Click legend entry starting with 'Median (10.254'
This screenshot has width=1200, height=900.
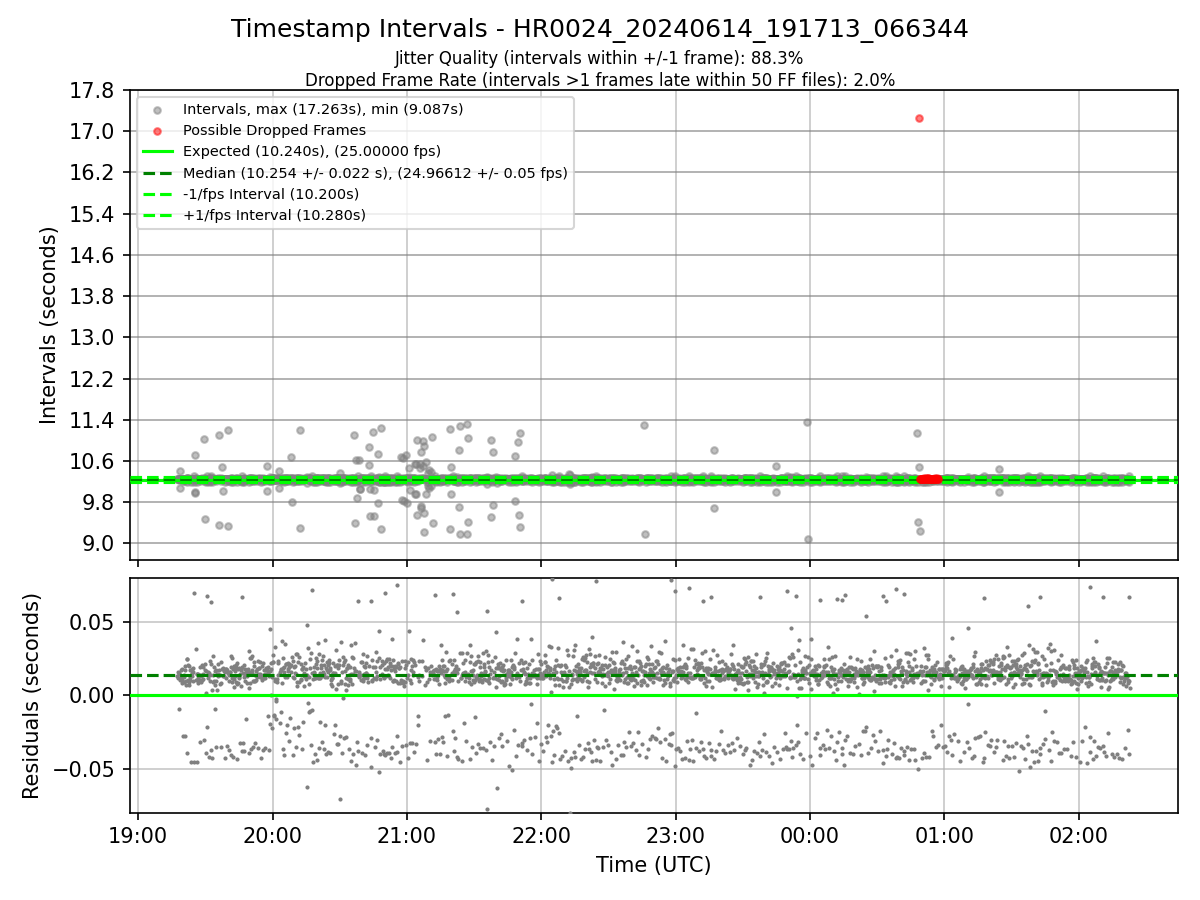375,173
